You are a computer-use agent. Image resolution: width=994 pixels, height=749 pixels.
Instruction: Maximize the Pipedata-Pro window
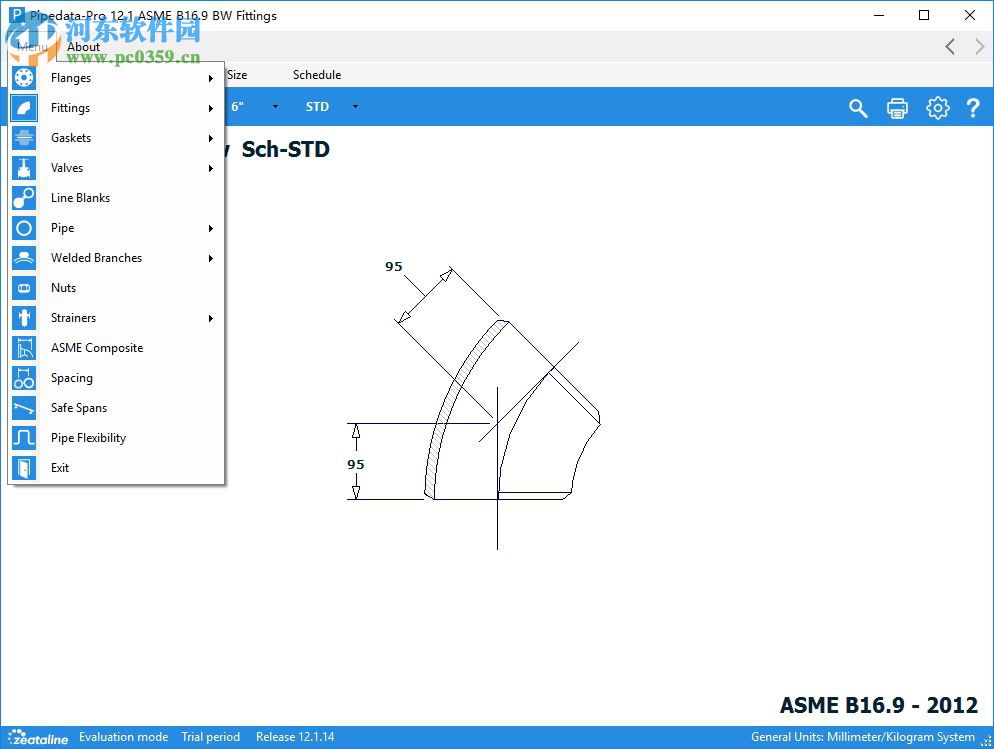tap(924, 15)
